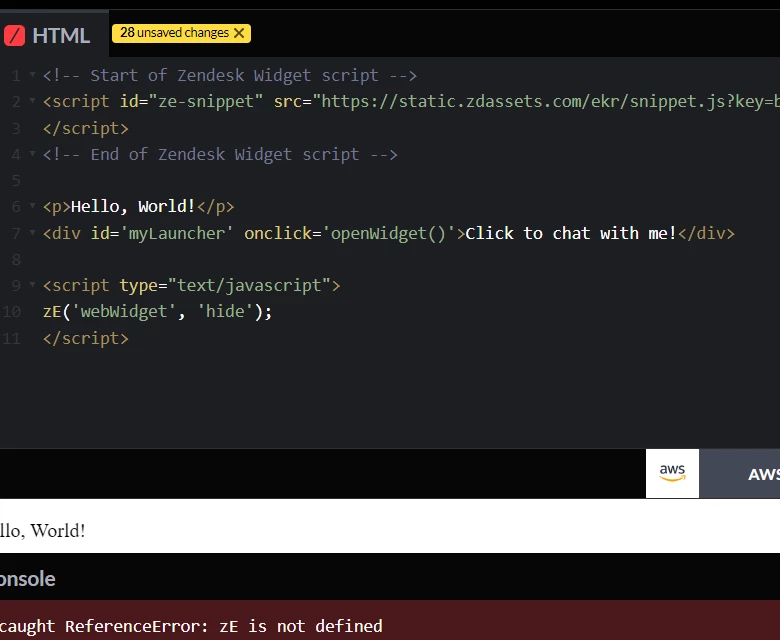Click line number 5 in gutter

(x=16, y=180)
